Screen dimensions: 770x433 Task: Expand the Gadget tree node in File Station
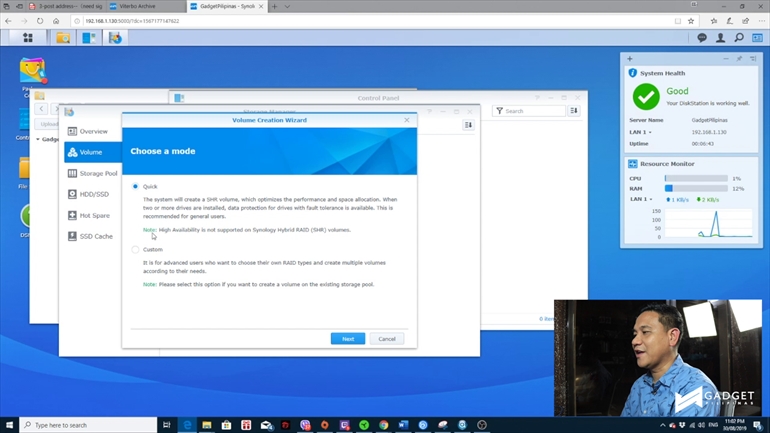point(38,139)
